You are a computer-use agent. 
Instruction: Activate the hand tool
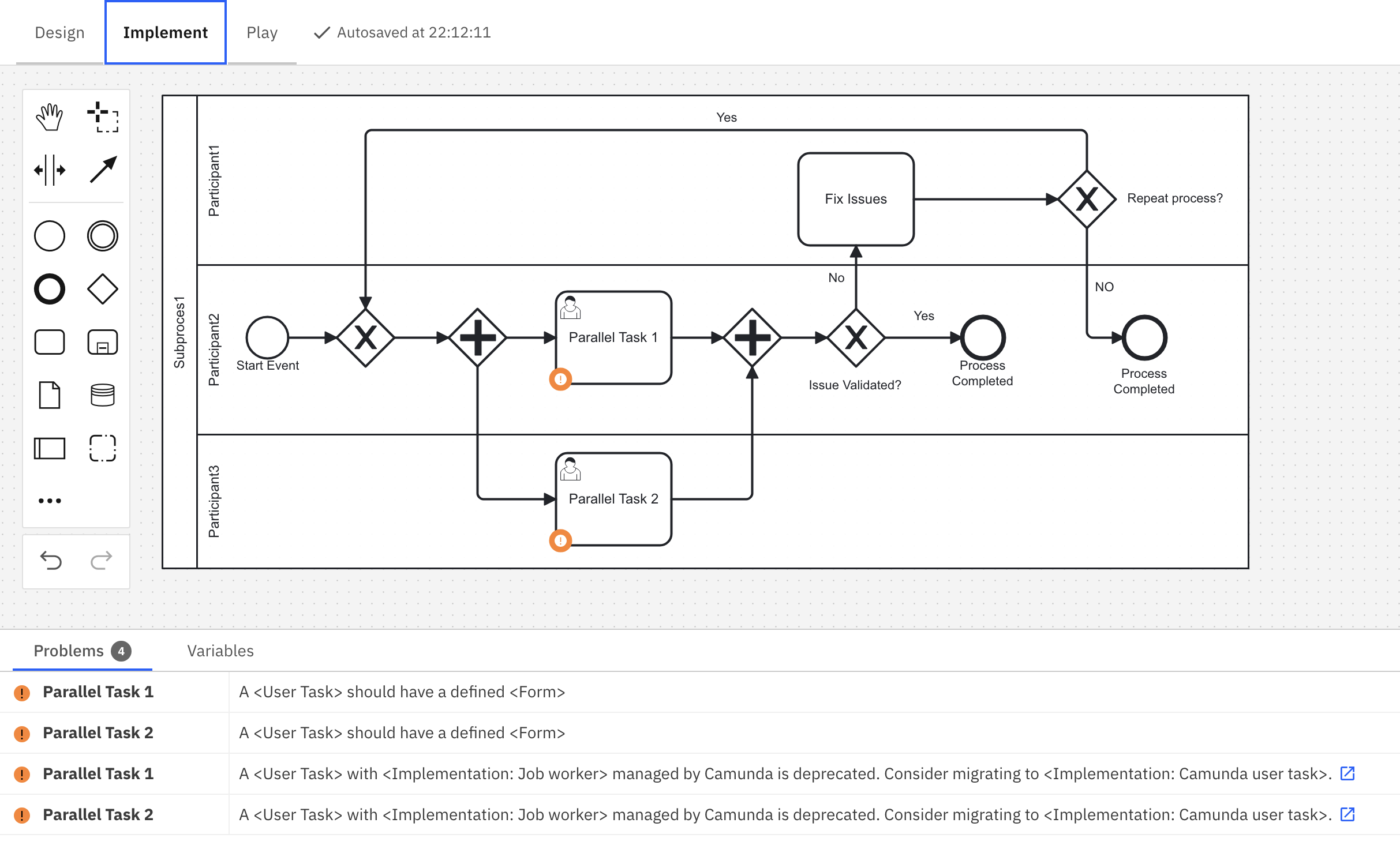pyautogui.click(x=50, y=117)
